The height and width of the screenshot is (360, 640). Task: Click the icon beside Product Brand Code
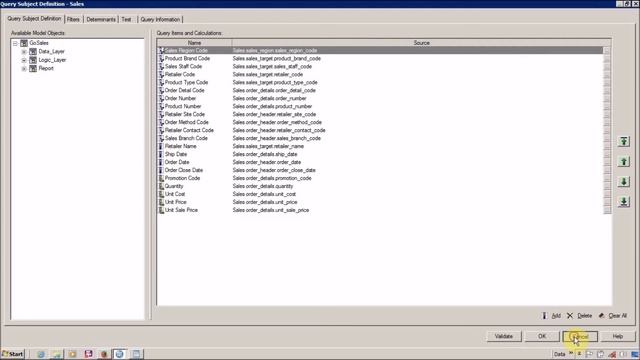click(161, 58)
